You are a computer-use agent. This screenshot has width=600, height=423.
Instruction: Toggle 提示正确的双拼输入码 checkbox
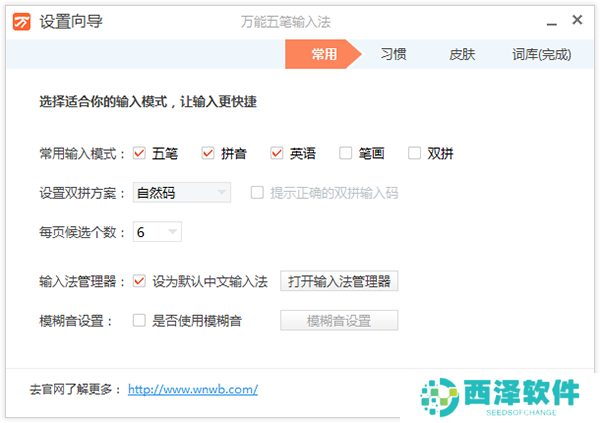[x=257, y=193]
